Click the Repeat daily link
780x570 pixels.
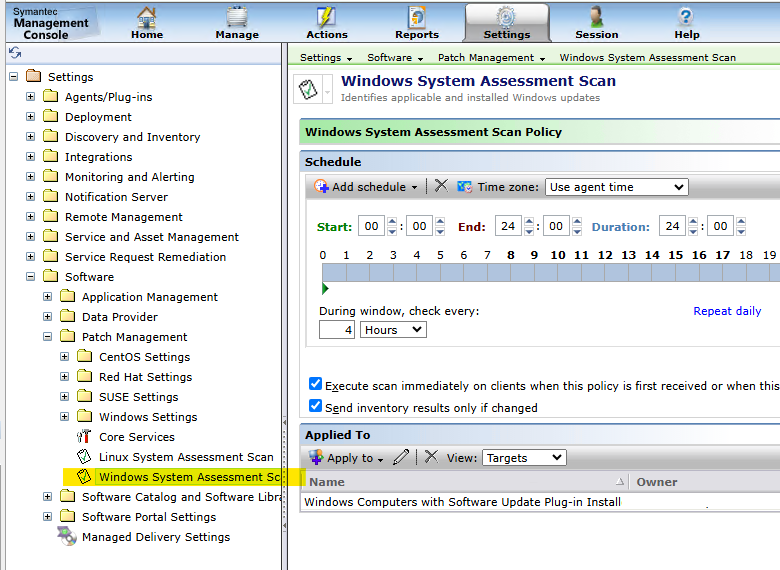click(727, 311)
